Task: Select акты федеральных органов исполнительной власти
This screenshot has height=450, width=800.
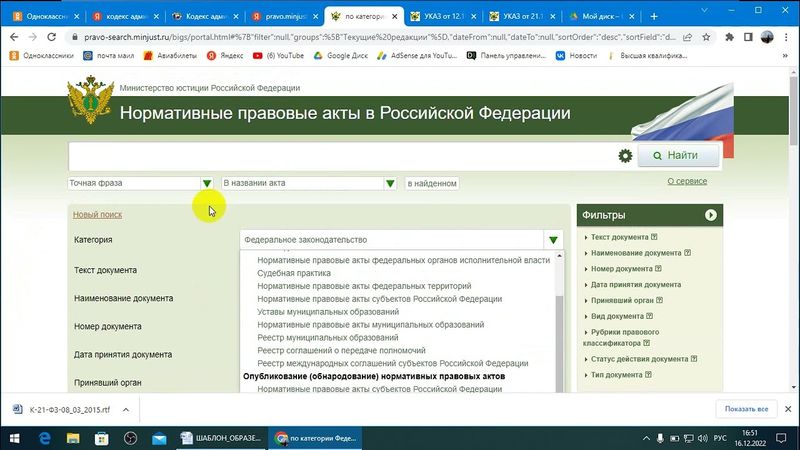Action: (x=404, y=260)
